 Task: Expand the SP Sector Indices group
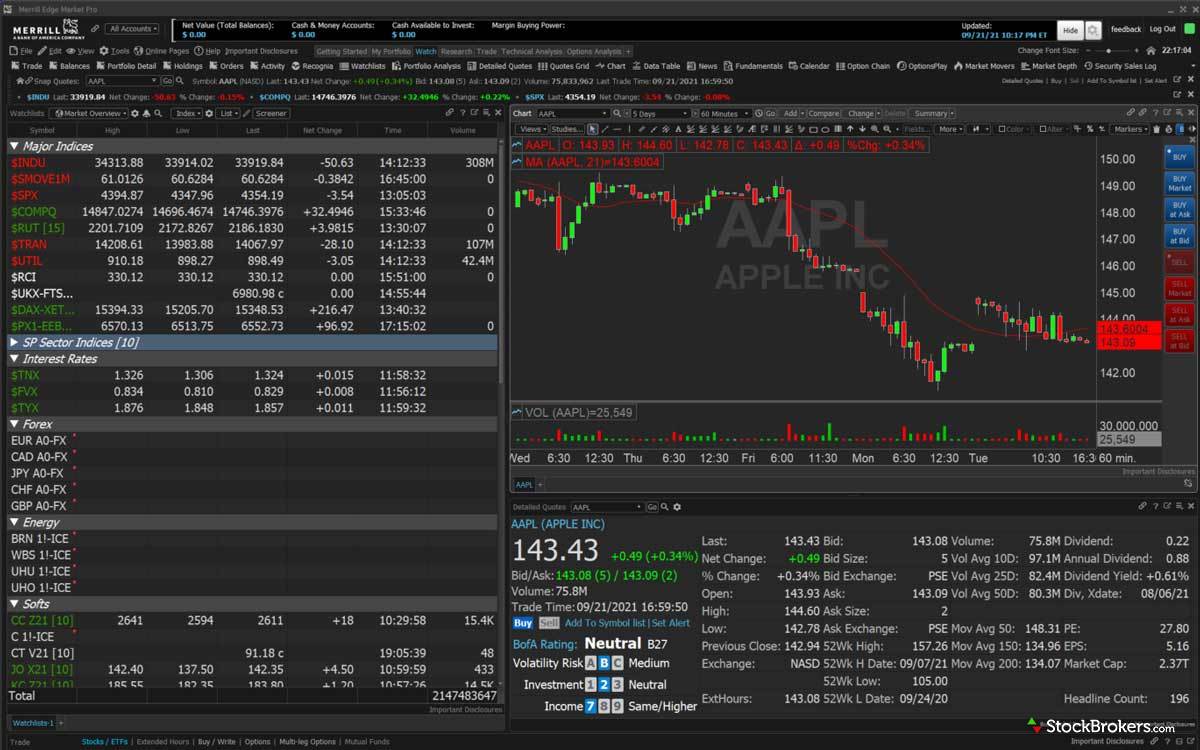(x=14, y=343)
